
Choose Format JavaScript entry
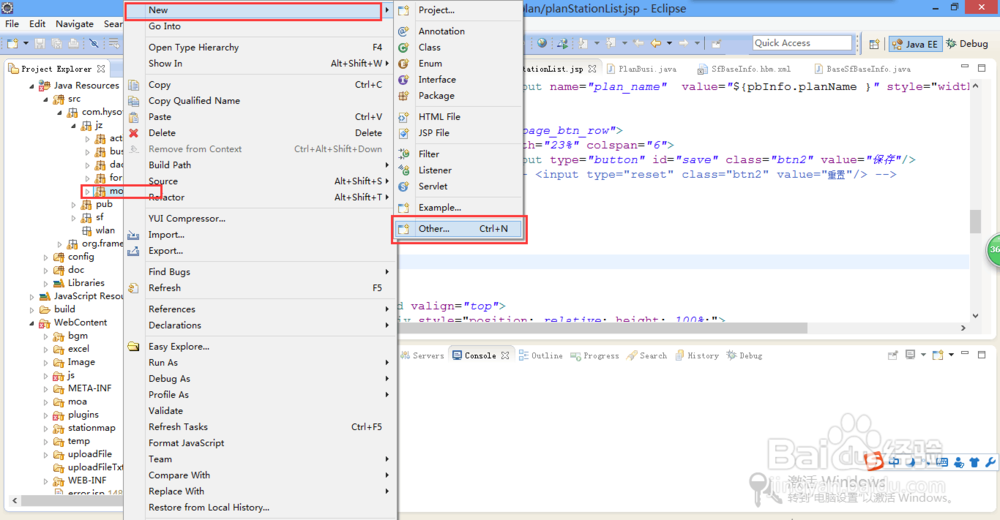(186, 443)
